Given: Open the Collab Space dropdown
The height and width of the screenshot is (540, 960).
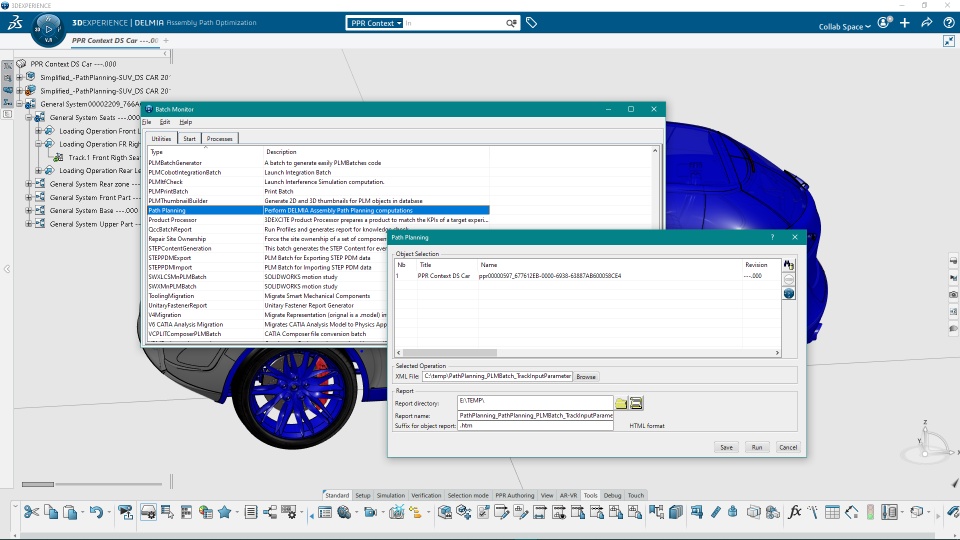Looking at the screenshot, I should [x=844, y=26].
